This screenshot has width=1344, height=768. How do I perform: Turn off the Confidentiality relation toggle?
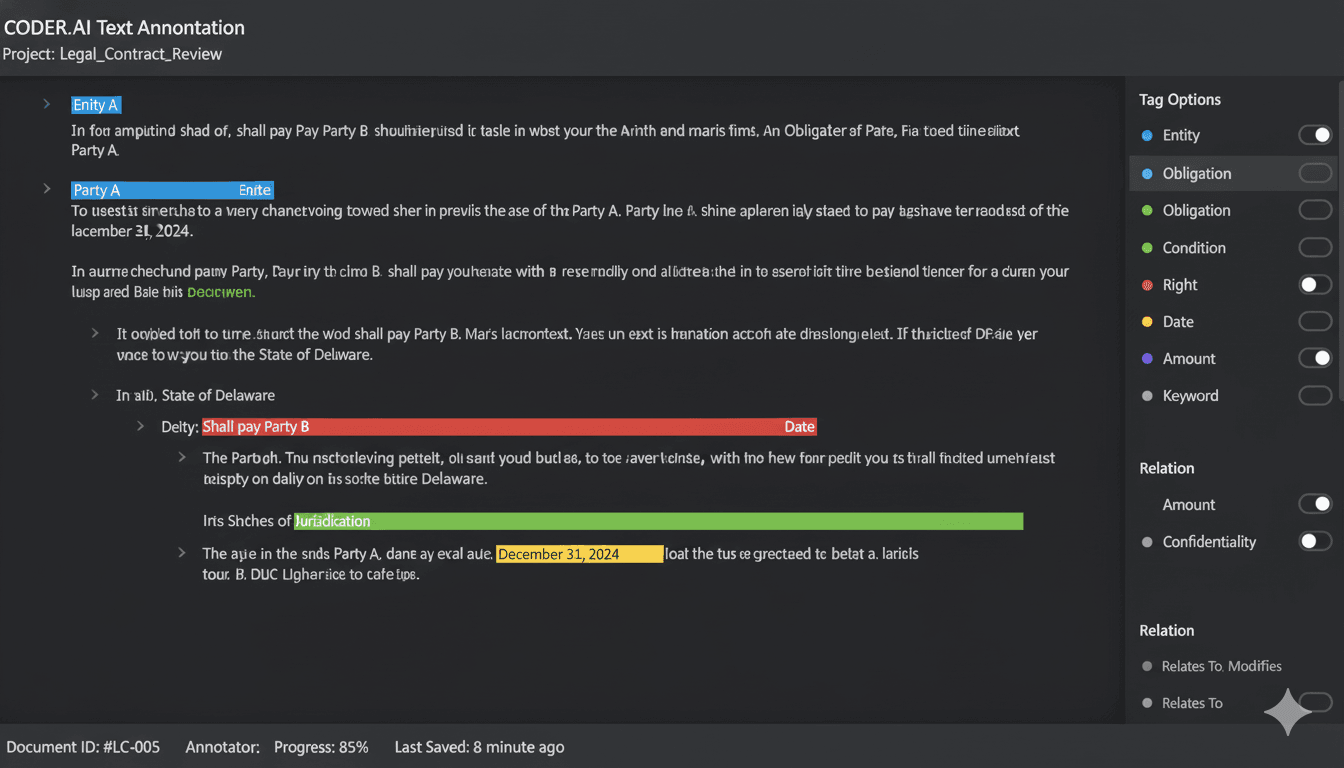[1315, 542]
